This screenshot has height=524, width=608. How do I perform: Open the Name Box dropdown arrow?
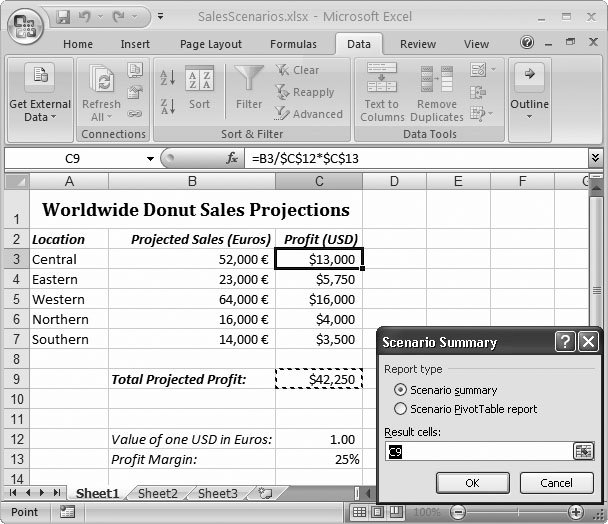[x=150, y=159]
